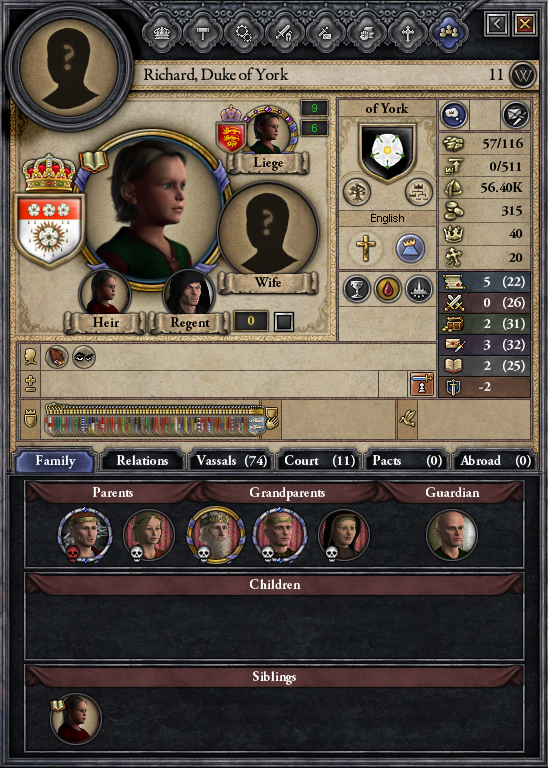Toggle the small square checkbox near Regent
The image size is (548, 768).
point(284,322)
